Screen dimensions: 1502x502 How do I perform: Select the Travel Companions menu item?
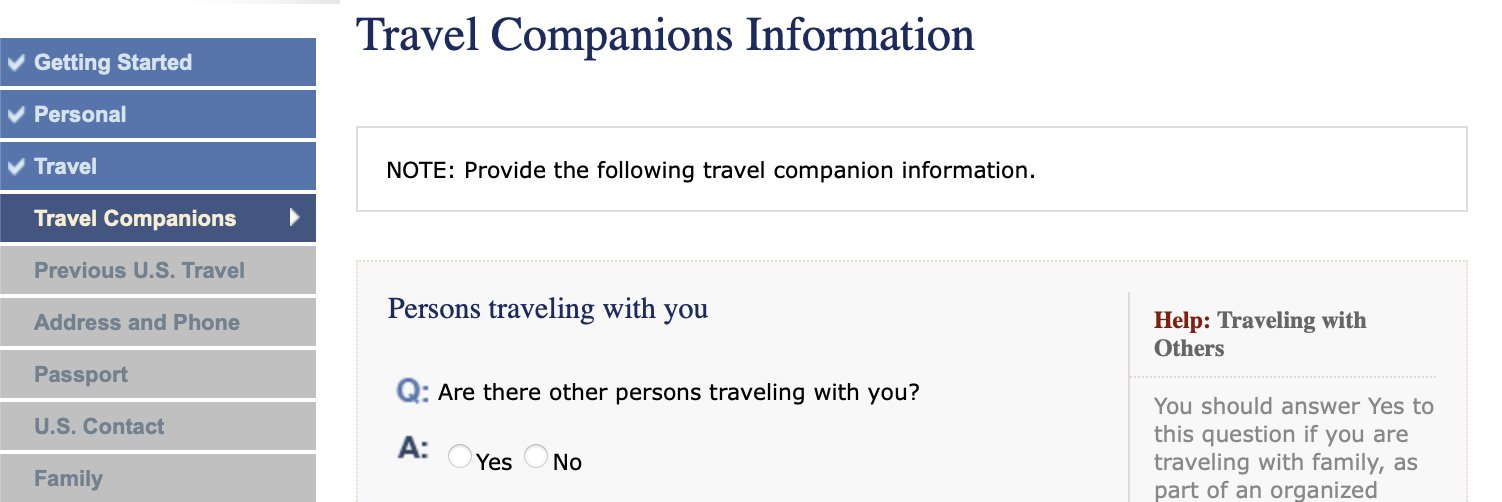click(158, 218)
